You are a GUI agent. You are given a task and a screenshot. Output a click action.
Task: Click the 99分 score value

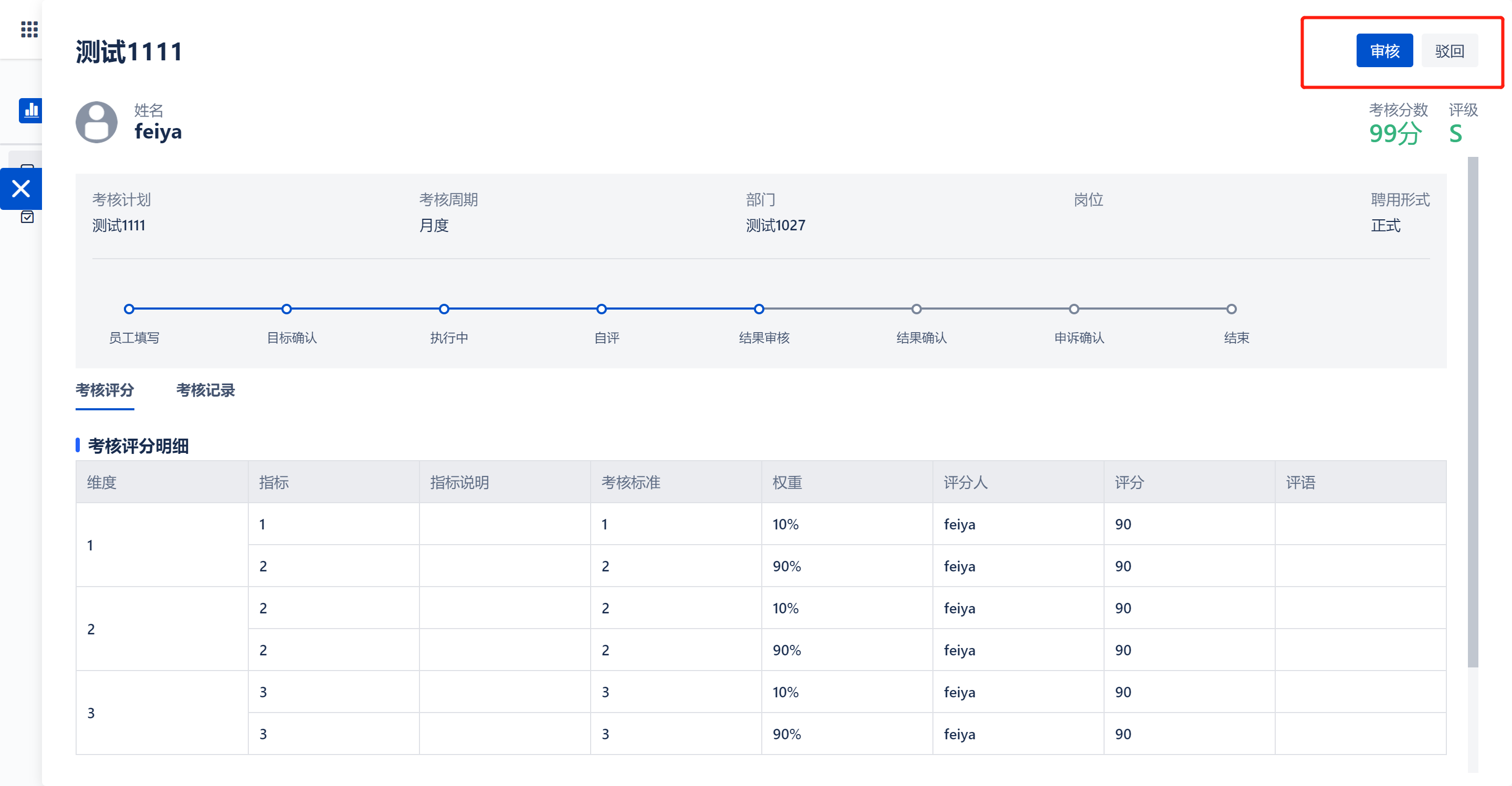click(1395, 134)
